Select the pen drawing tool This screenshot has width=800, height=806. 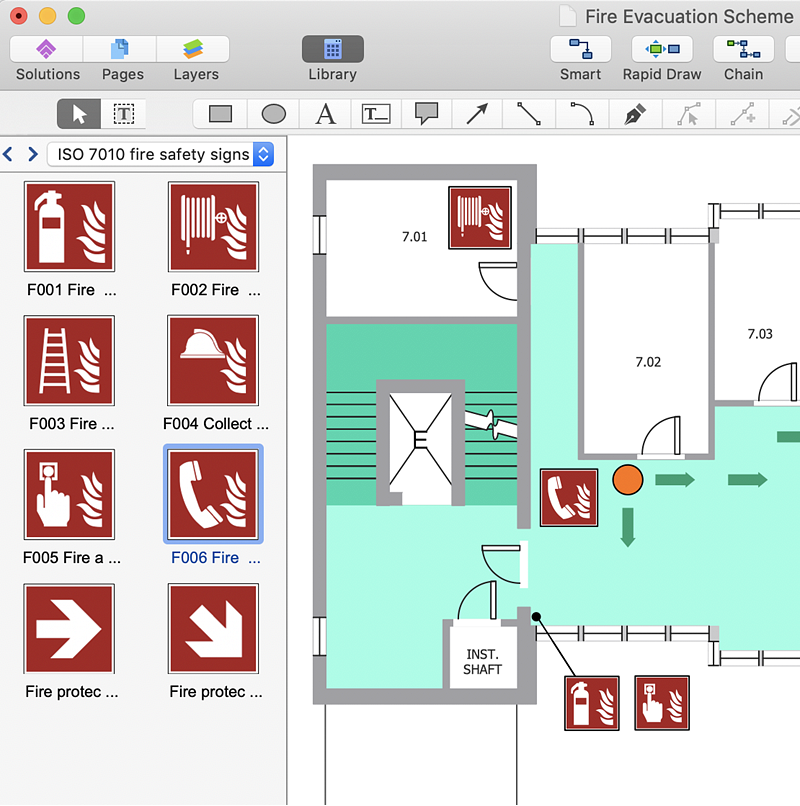pos(634,114)
